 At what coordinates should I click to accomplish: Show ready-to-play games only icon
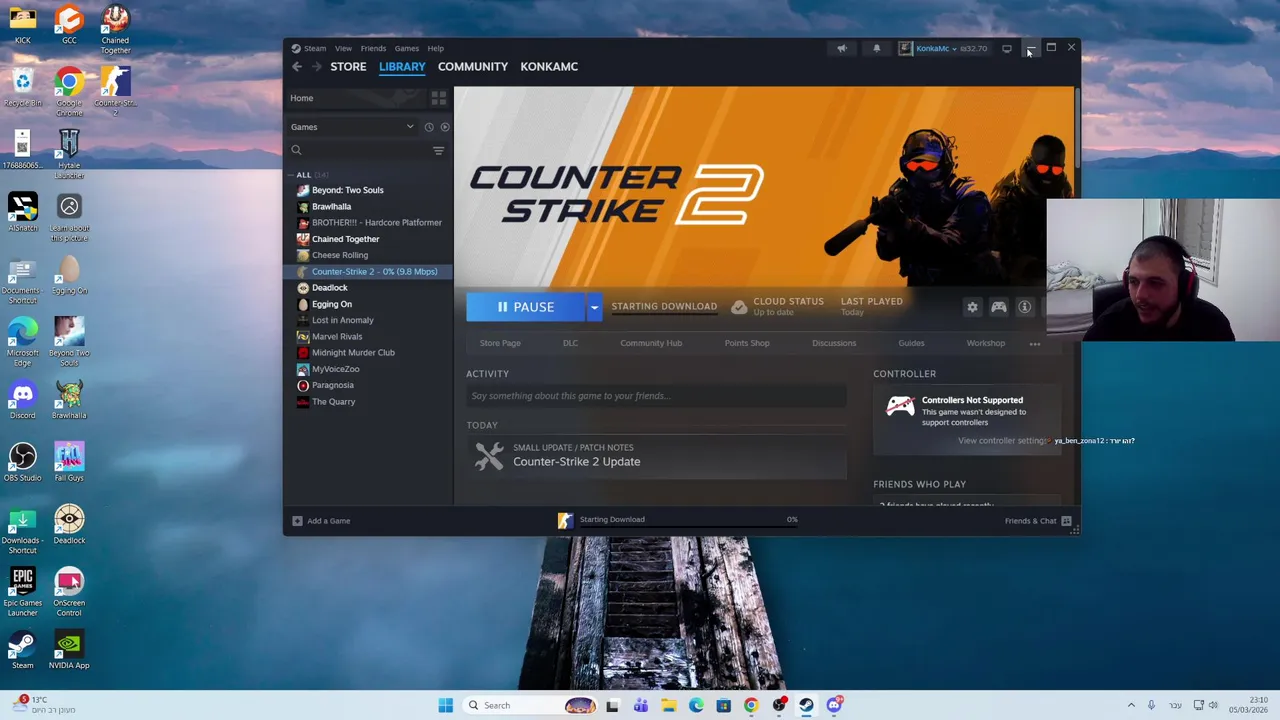click(445, 127)
